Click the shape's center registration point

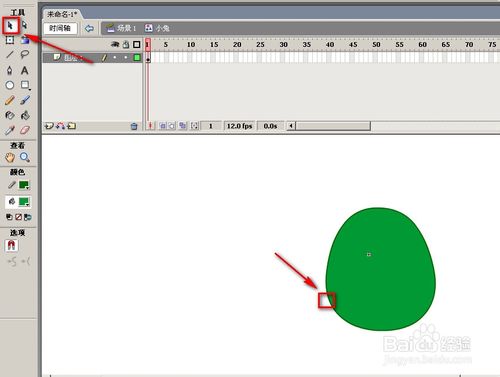click(x=369, y=254)
